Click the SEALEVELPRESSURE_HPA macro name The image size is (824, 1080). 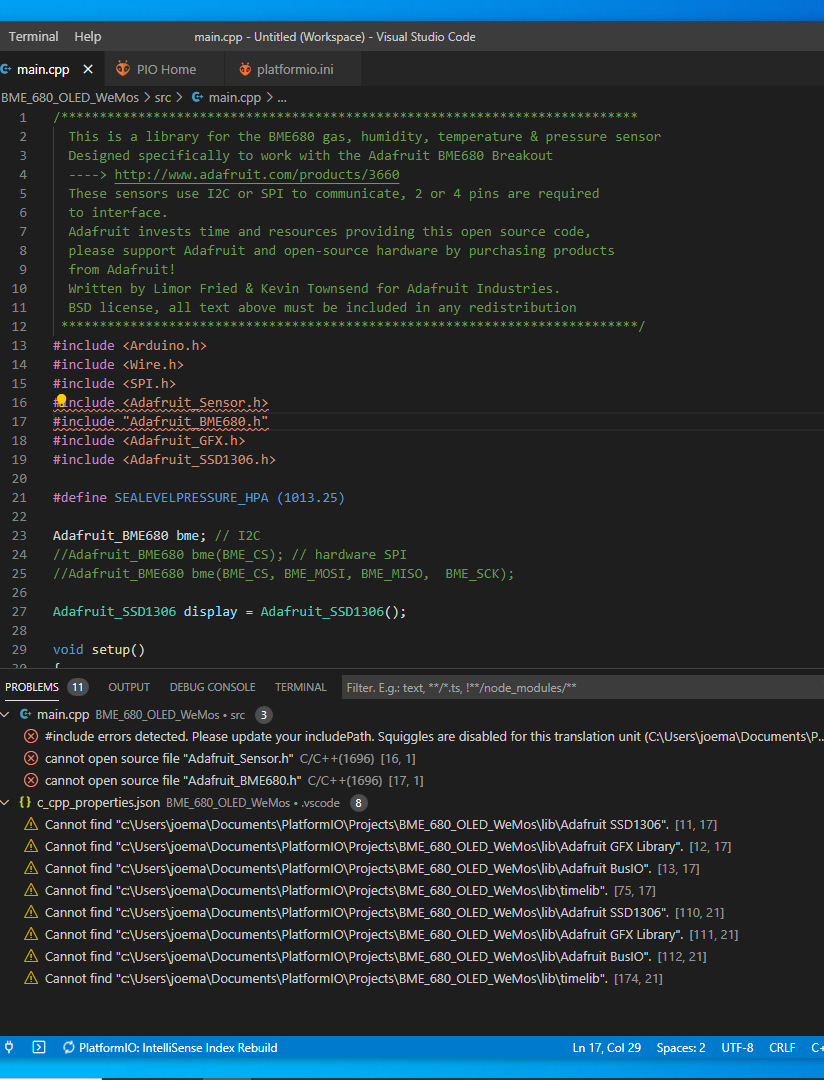click(x=192, y=497)
